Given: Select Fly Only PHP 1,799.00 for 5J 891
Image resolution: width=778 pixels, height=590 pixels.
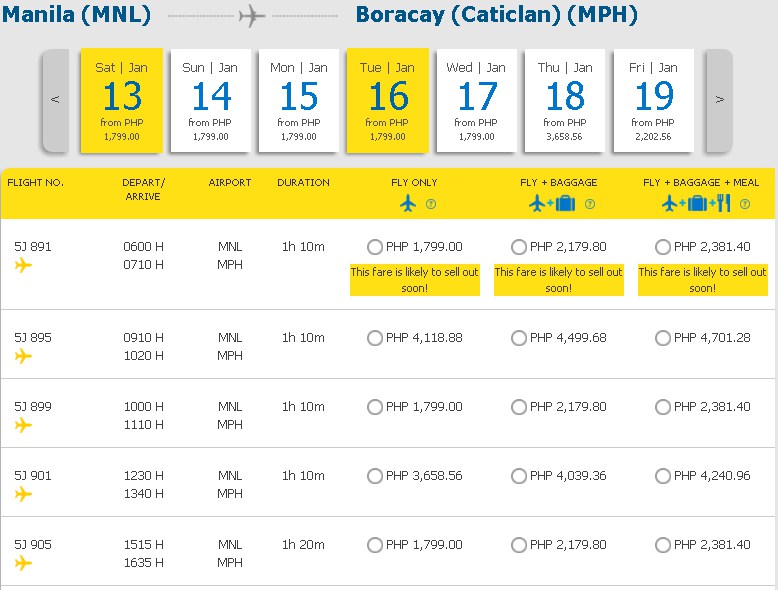Looking at the screenshot, I should tap(375, 247).
